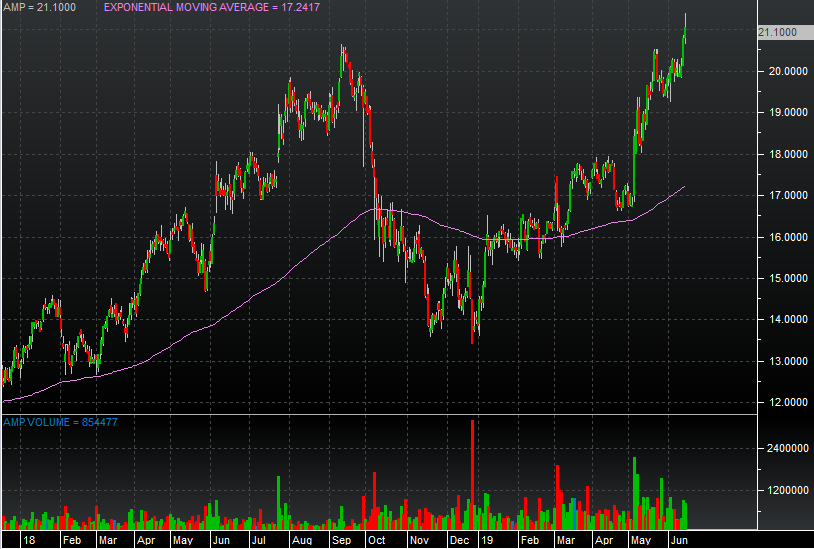Click the 14.0000 price axis label
The image size is (814, 549).
779,320
